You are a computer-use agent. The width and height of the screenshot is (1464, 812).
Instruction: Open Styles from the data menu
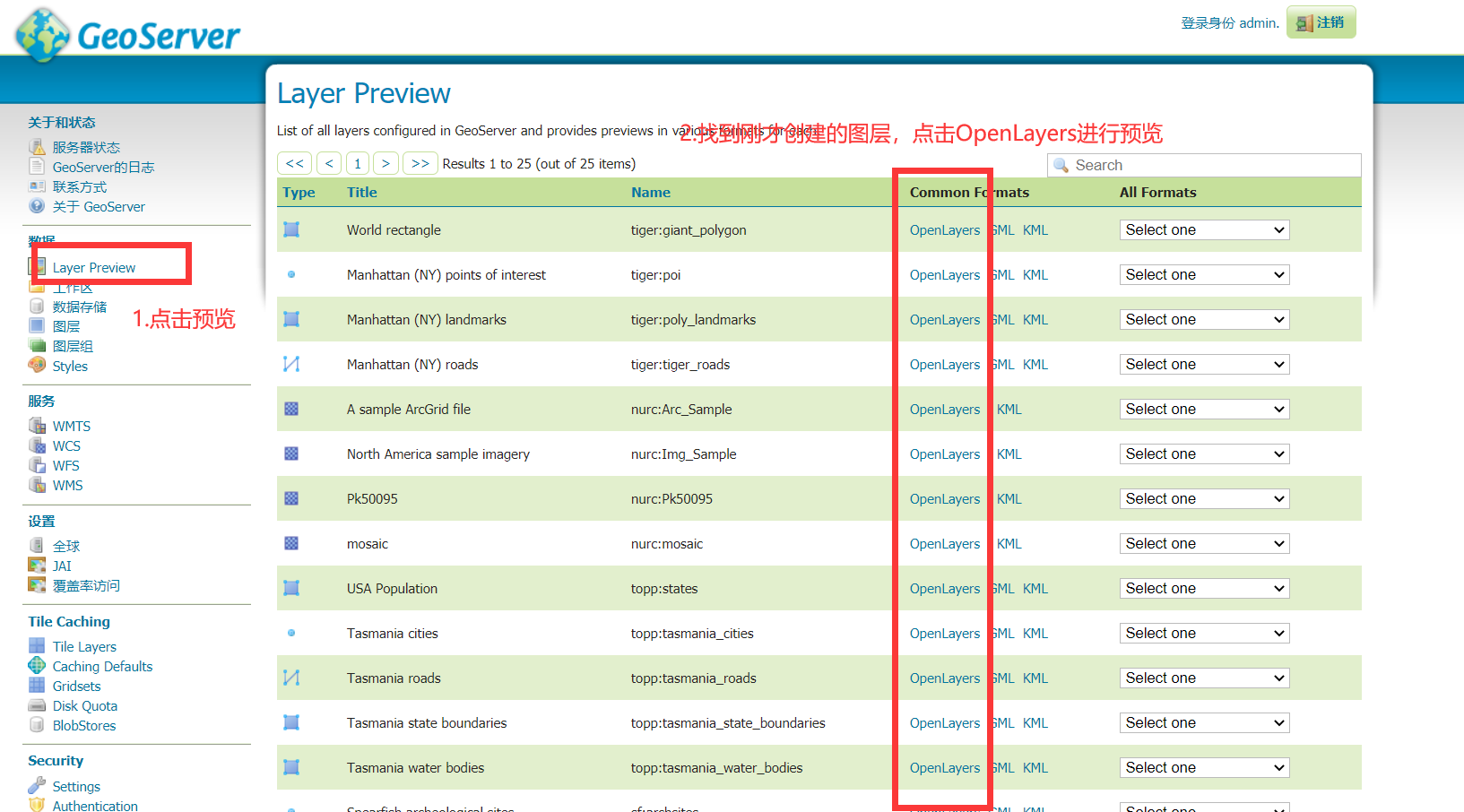tap(70, 366)
